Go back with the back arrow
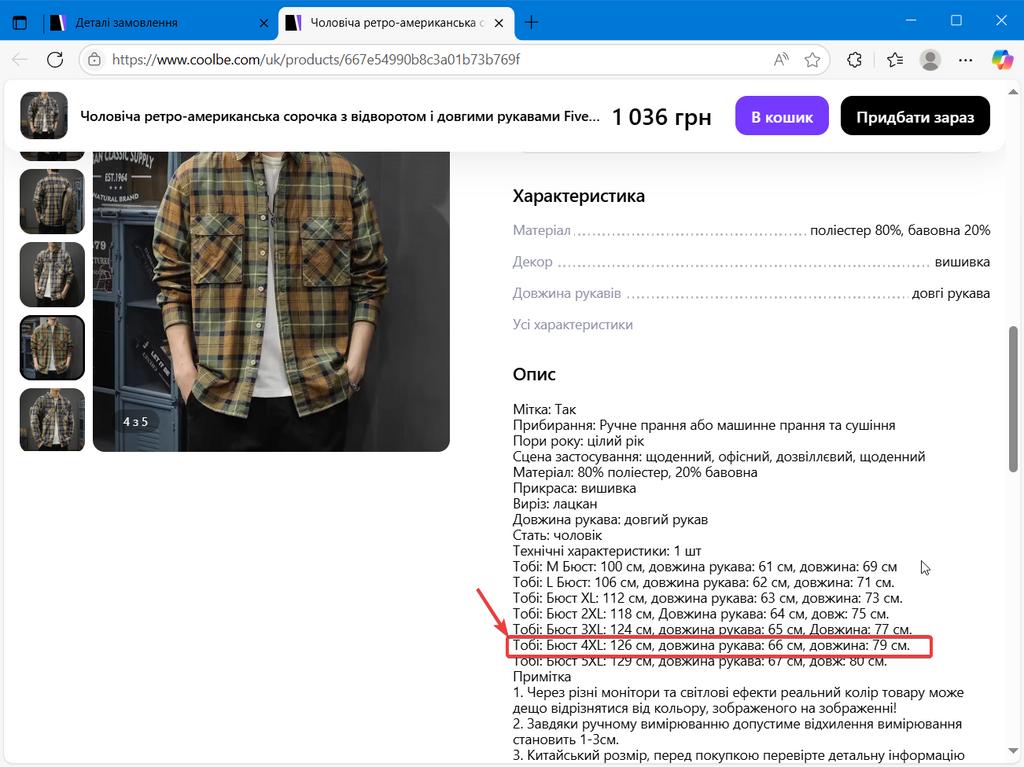The height and width of the screenshot is (767, 1024). (x=20, y=60)
